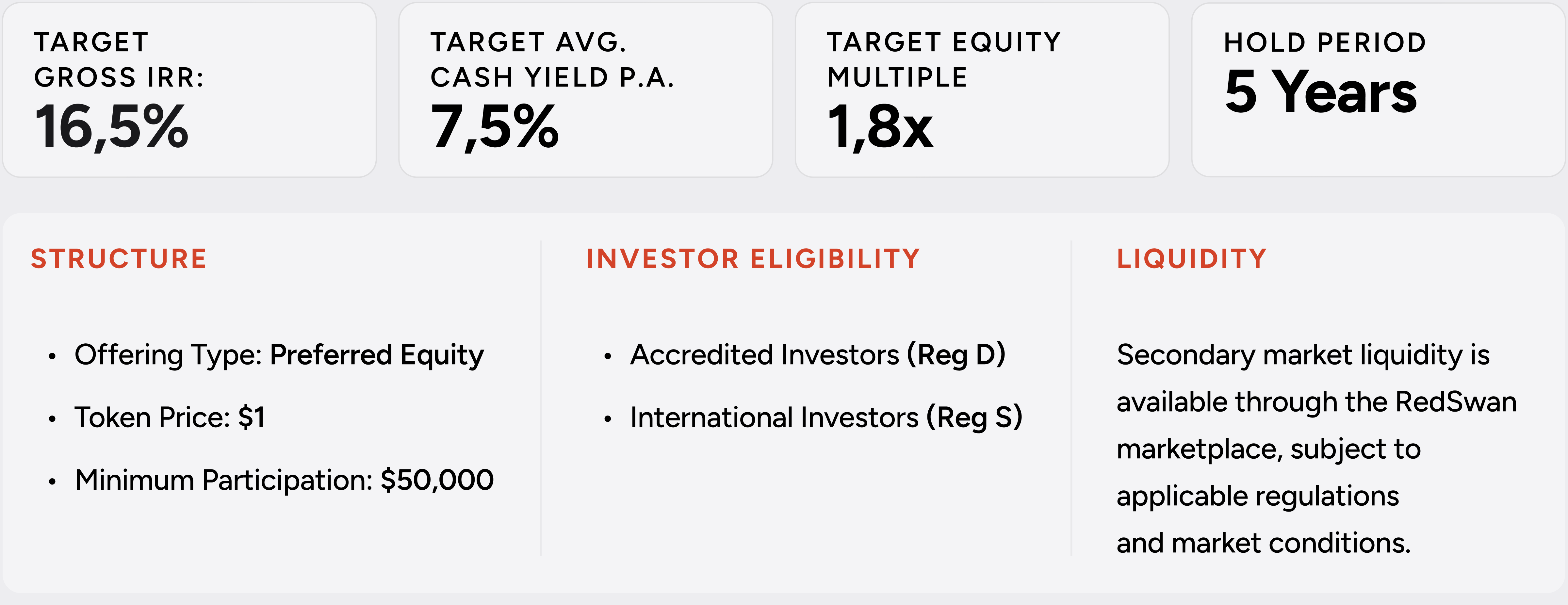Click the applicable regulations text line
The image size is (1568, 605).
(x=1258, y=496)
